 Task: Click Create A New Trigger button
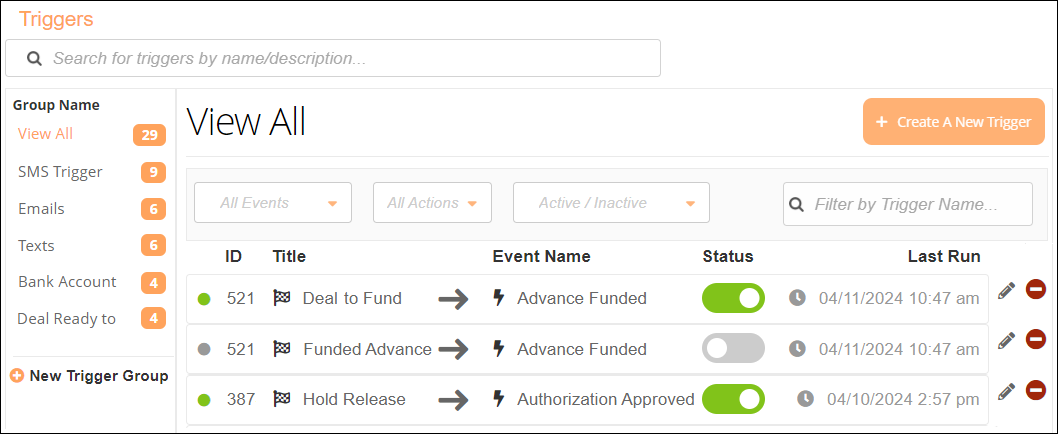953,122
